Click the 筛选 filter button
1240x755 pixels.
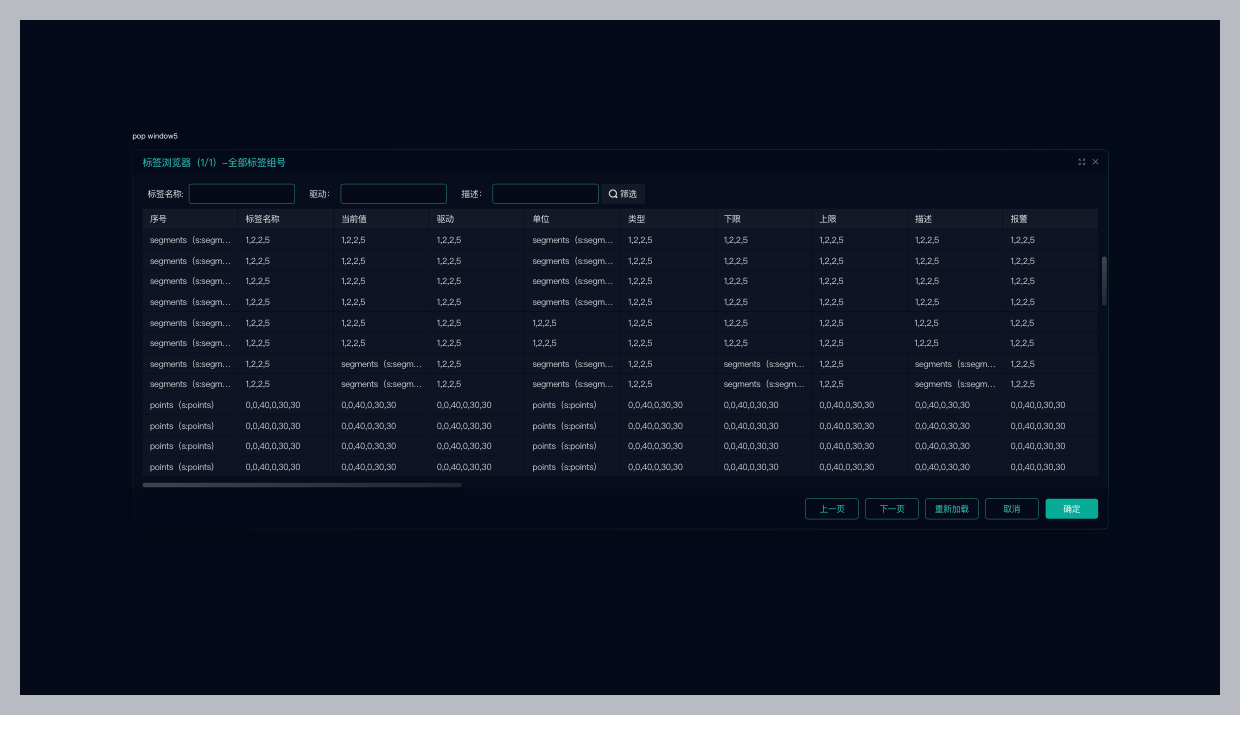pyautogui.click(x=623, y=194)
